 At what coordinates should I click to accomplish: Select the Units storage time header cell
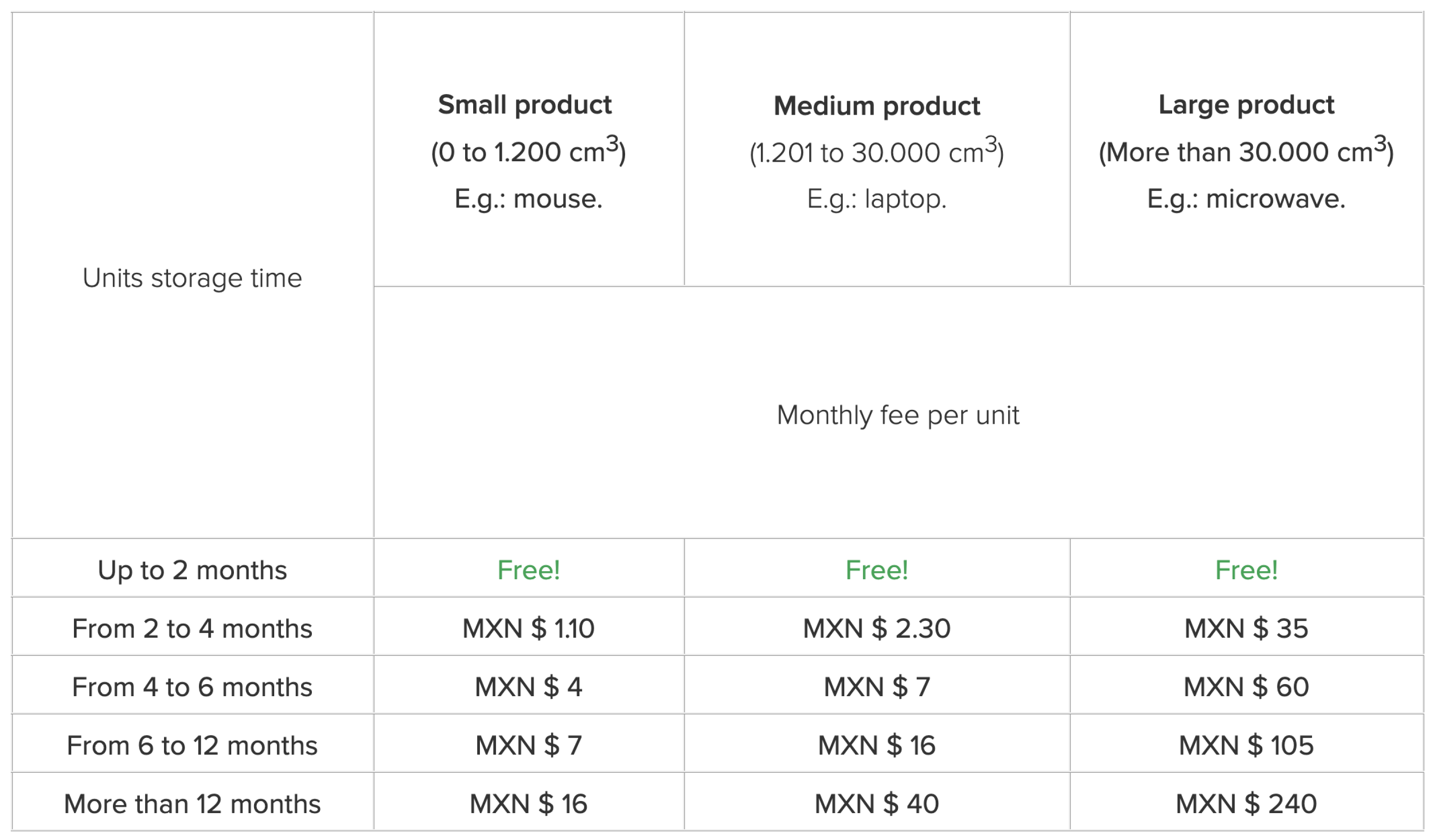pos(192,278)
